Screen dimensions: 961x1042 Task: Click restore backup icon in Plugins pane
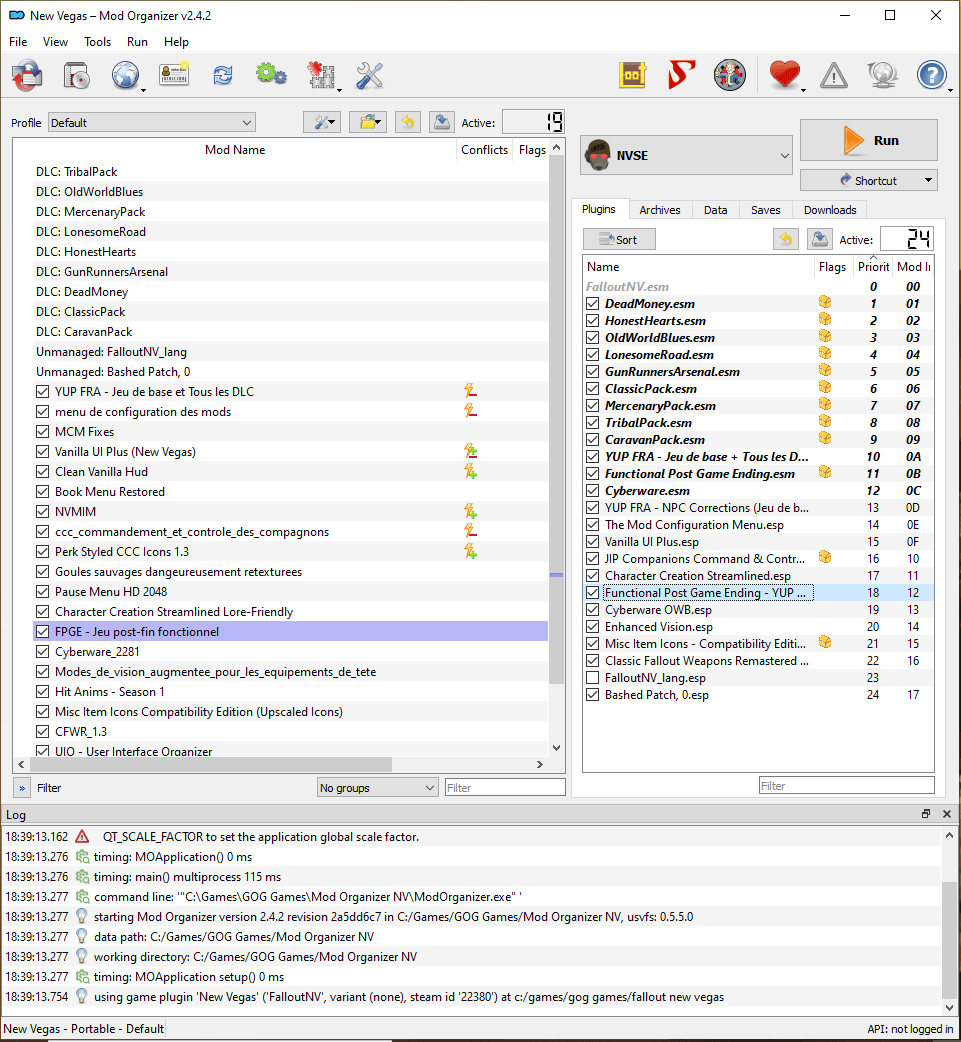coord(786,239)
